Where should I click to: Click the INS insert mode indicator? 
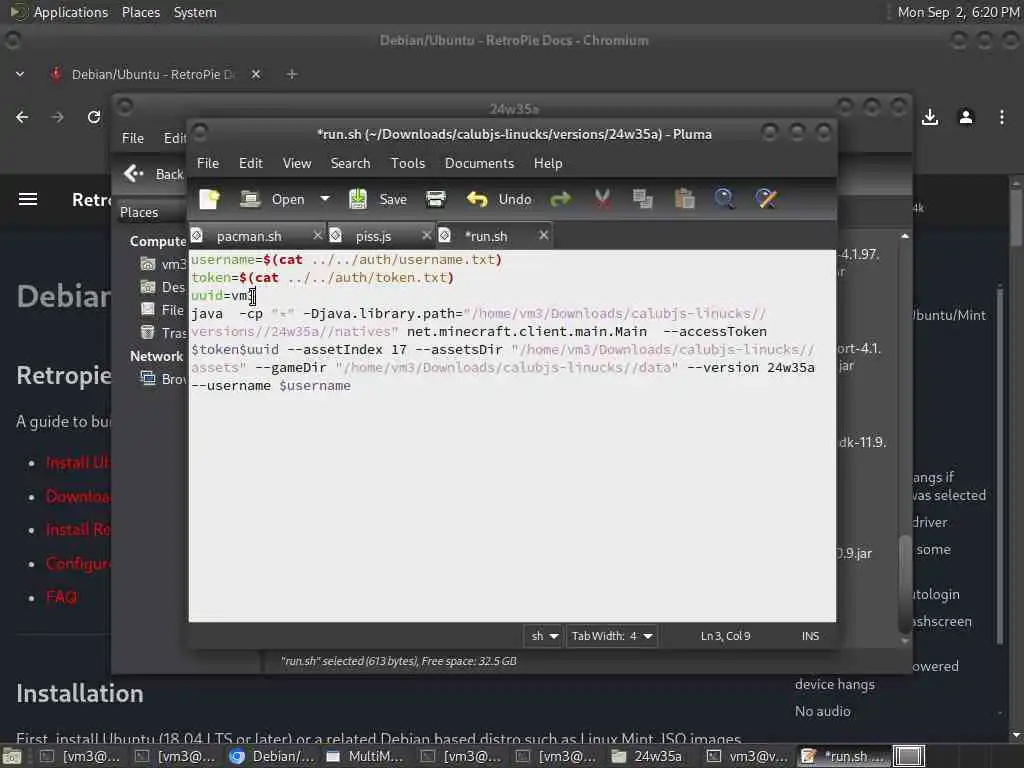point(810,636)
